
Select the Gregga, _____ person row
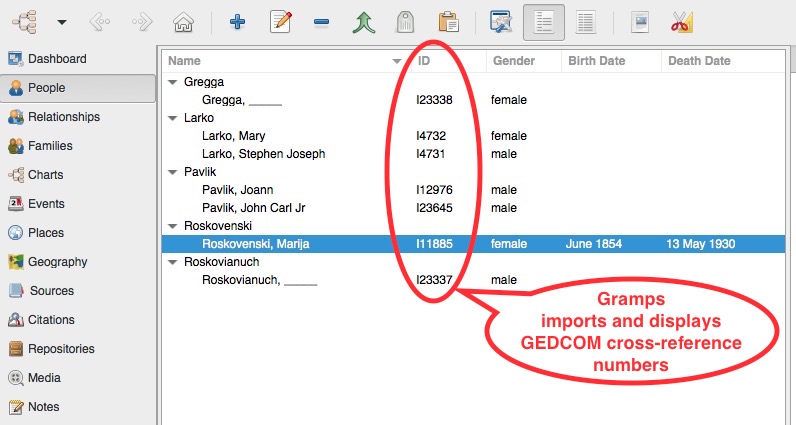coord(473,100)
